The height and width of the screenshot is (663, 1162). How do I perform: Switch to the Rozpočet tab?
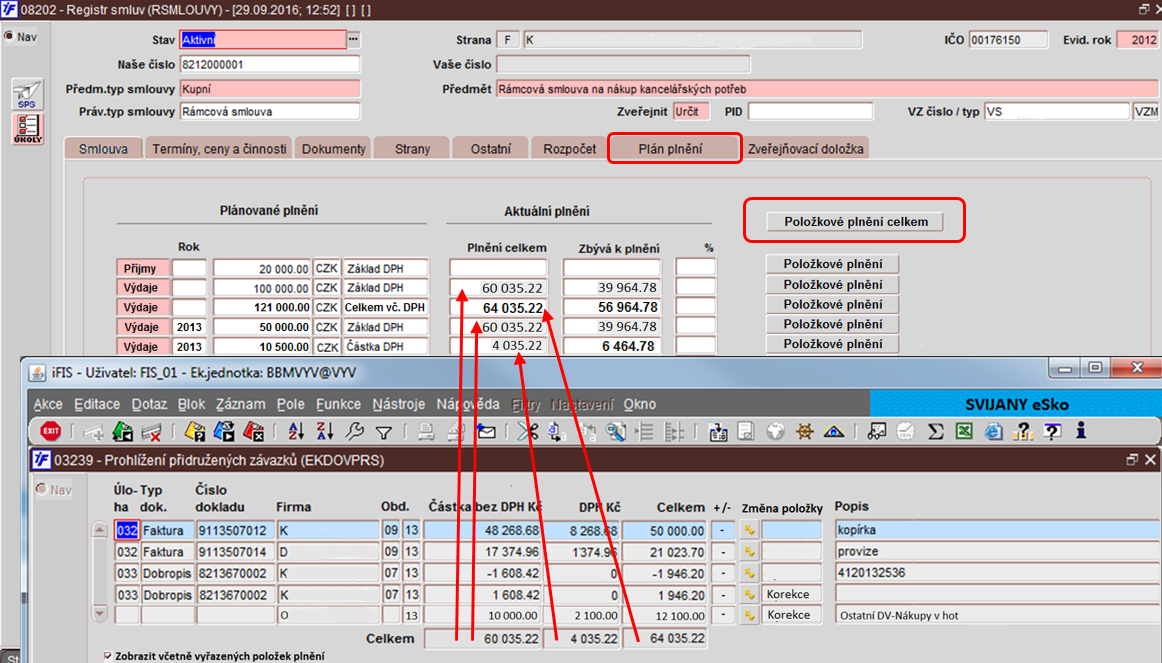pyautogui.click(x=569, y=148)
